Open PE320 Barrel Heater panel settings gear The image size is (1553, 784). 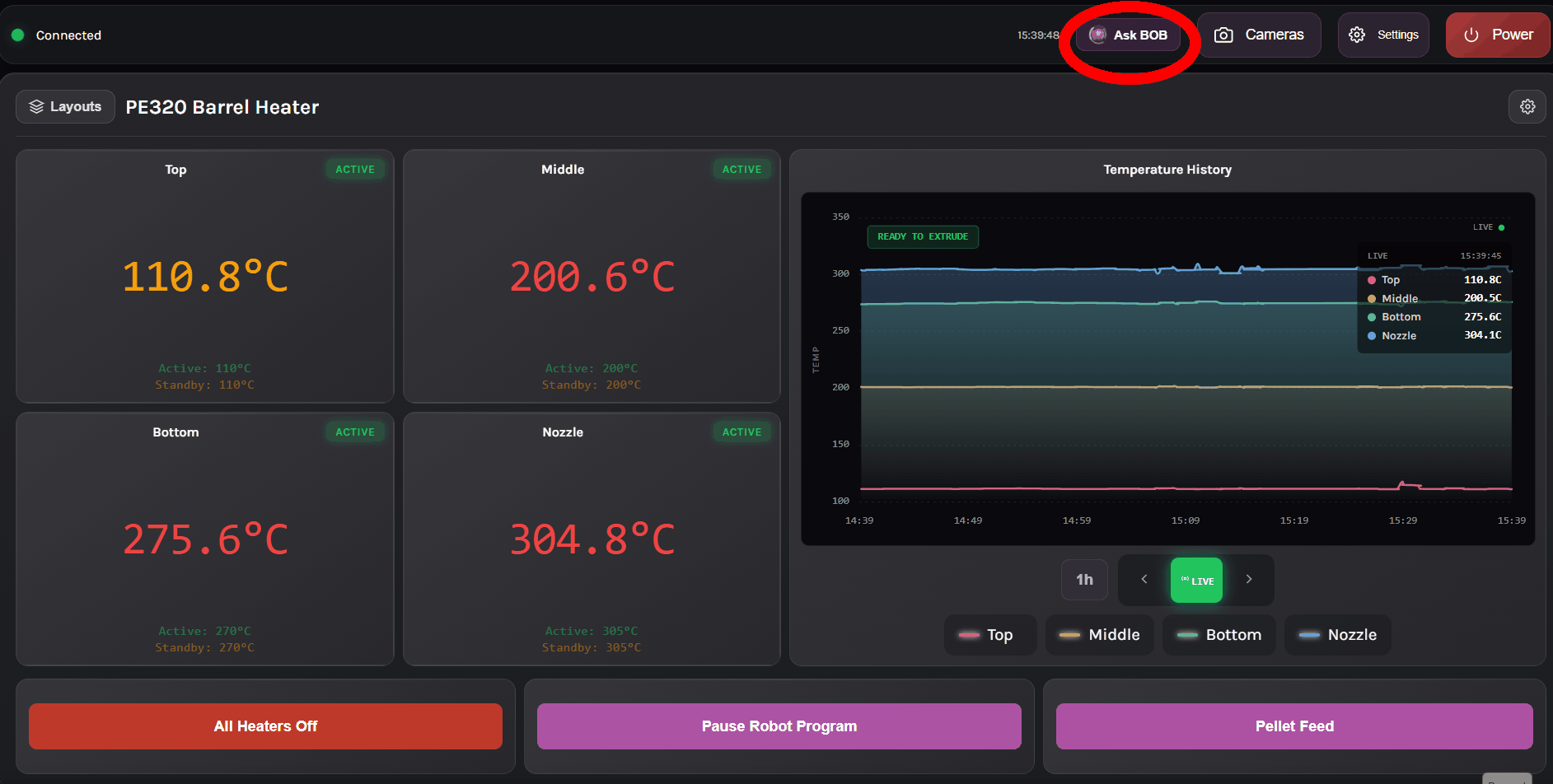1527,106
